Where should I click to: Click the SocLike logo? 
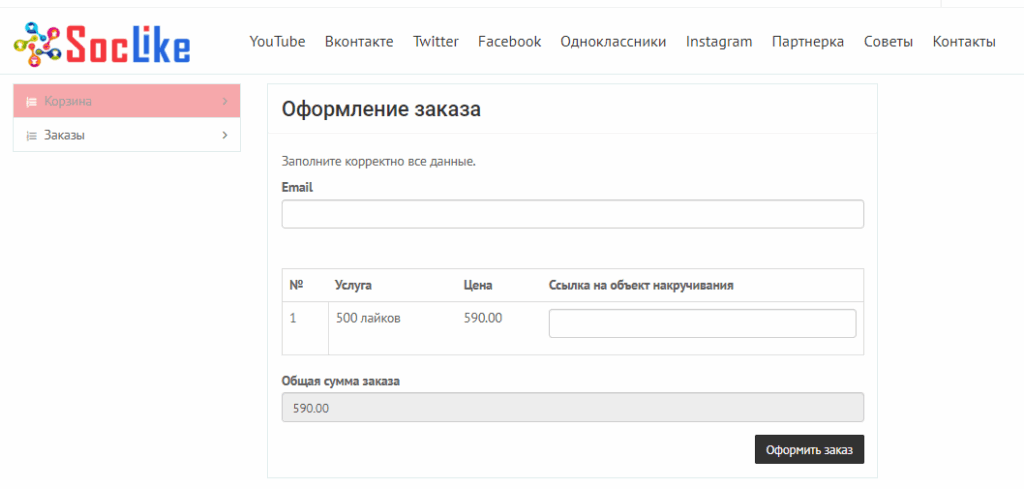(x=101, y=42)
